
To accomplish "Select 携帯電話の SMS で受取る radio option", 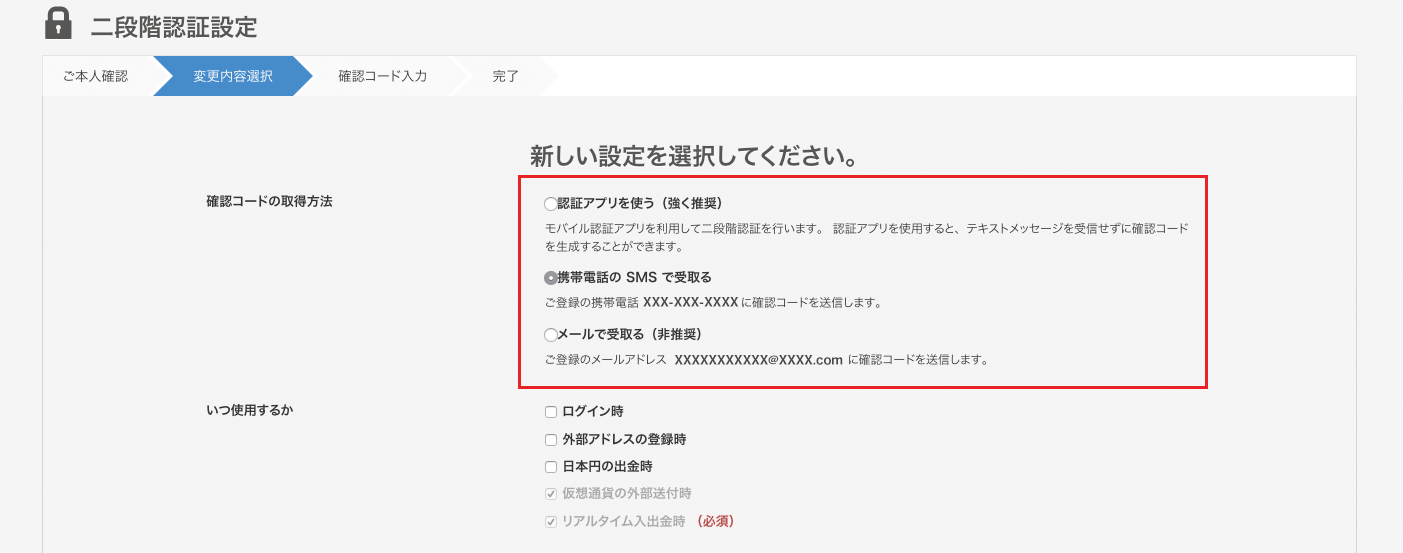I will pyautogui.click(x=550, y=278).
